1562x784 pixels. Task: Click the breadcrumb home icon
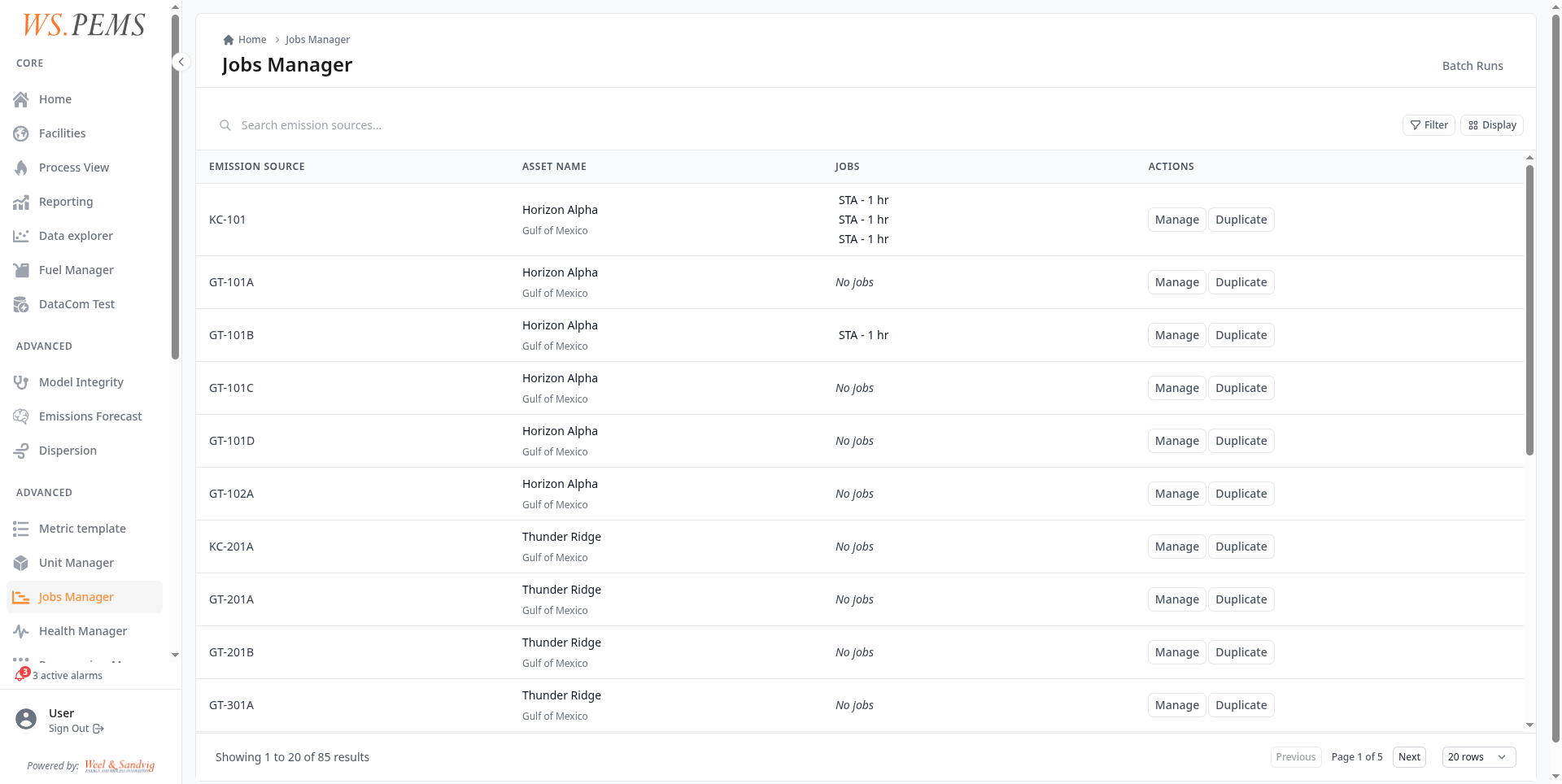click(229, 40)
